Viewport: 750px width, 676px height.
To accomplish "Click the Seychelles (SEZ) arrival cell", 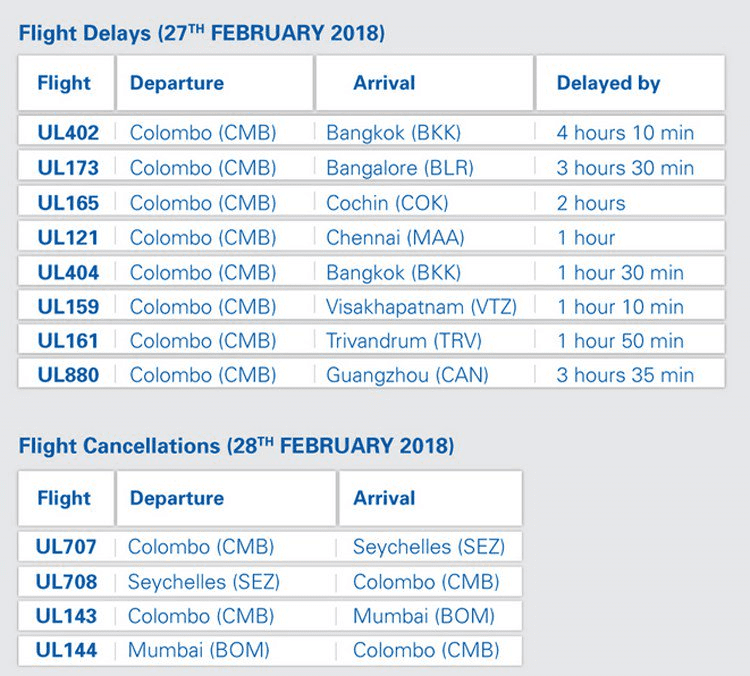I will point(429,547).
